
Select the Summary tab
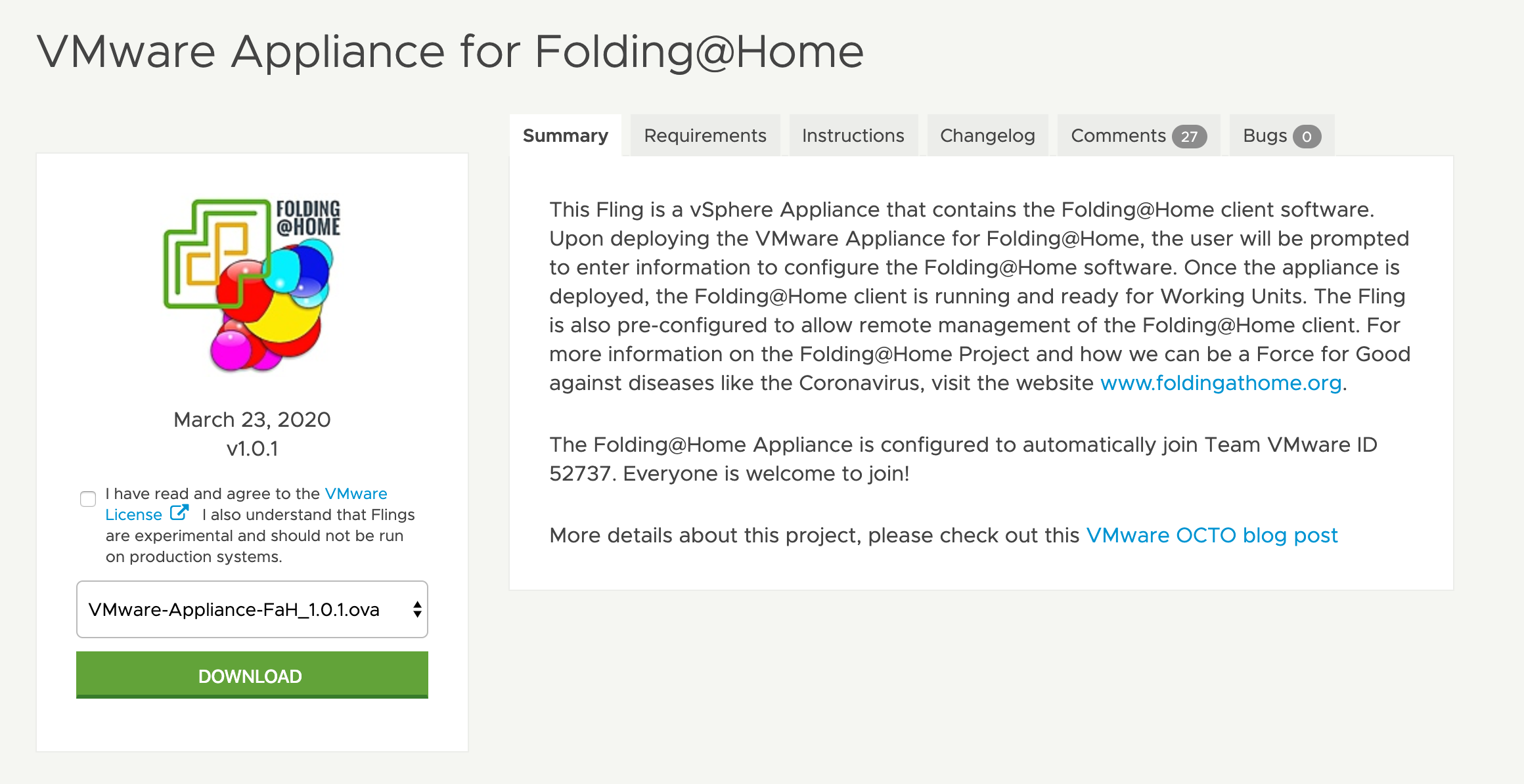(x=565, y=135)
